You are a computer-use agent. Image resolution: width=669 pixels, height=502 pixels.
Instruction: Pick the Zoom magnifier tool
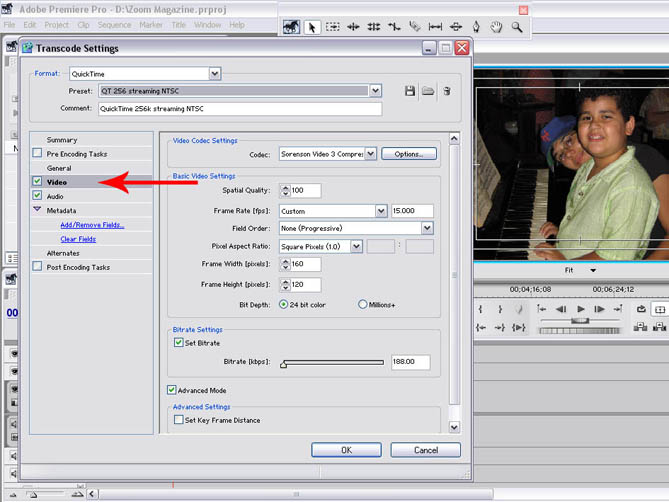pyautogui.click(x=517, y=28)
